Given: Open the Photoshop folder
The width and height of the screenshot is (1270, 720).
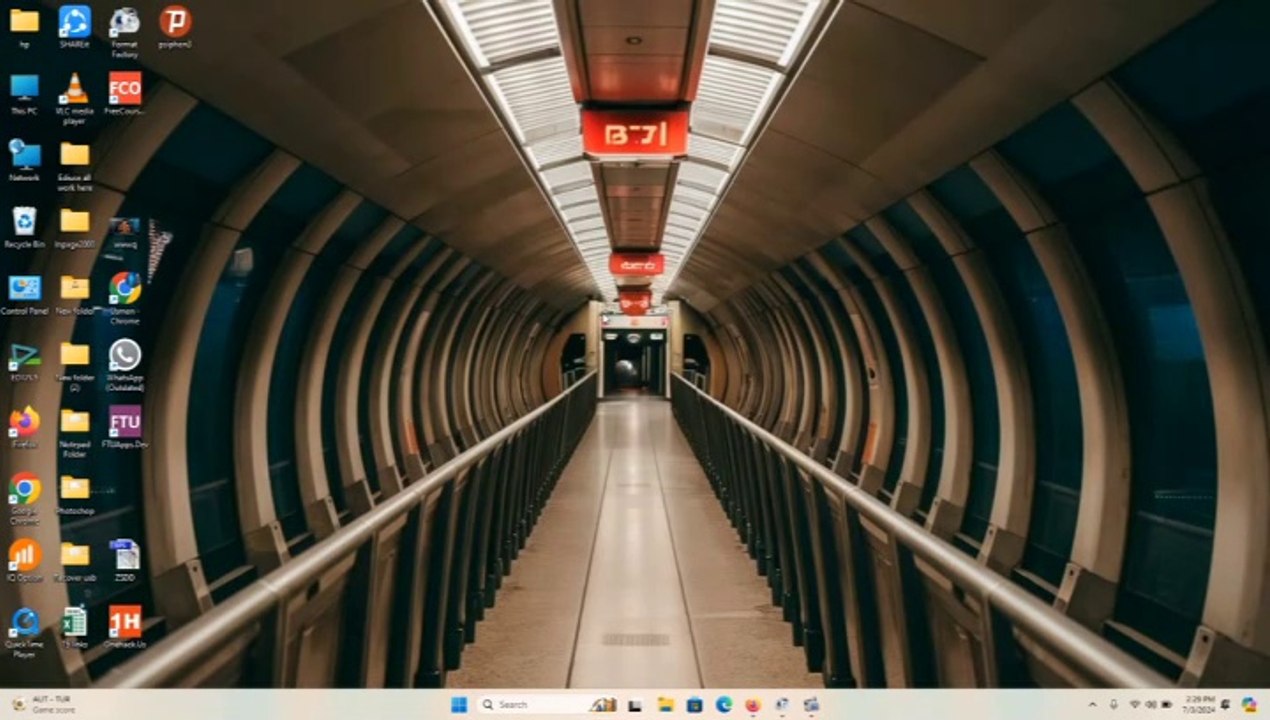Looking at the screenshot, I should [x=74, y=494].
